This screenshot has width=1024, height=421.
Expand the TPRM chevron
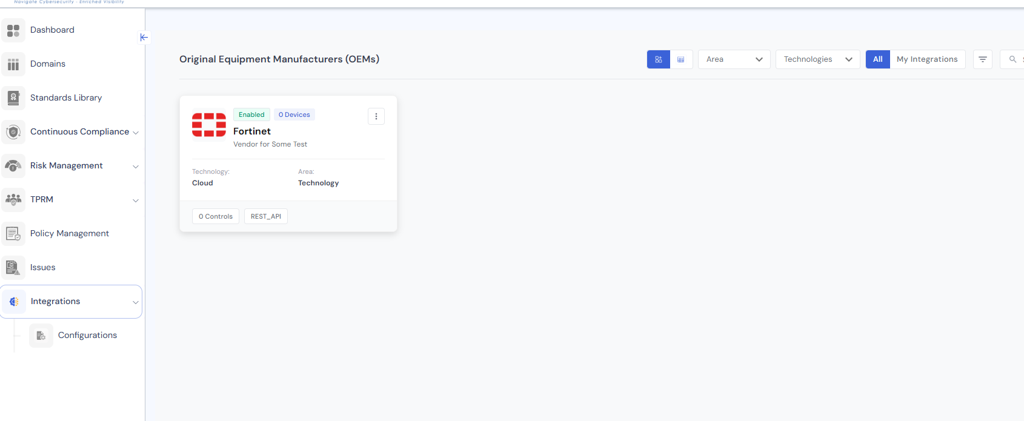point(136,200)
